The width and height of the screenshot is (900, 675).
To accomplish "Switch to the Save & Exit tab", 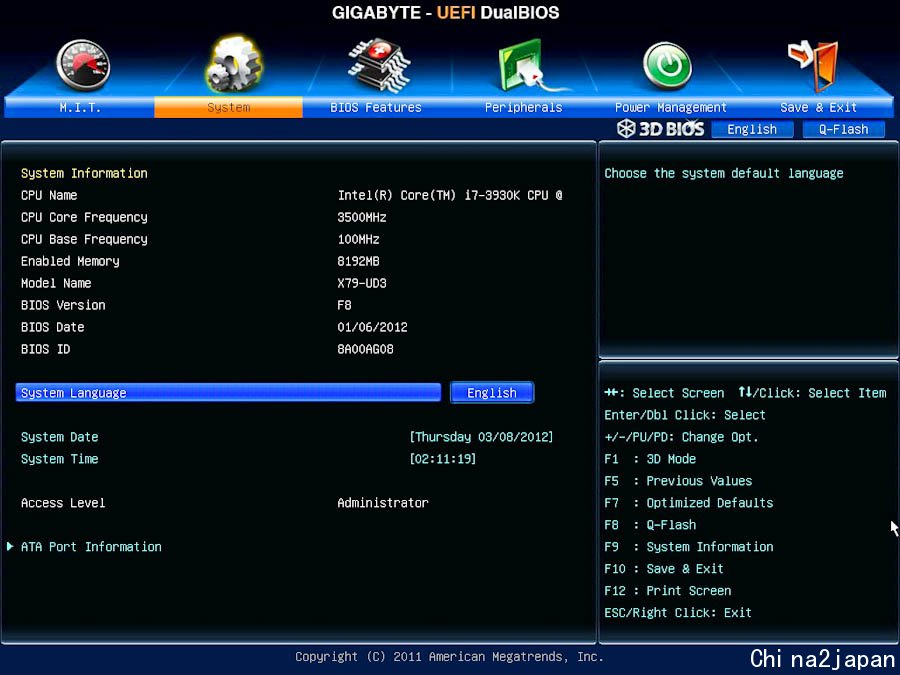I will pyautogui.click(x=818, y=107).
